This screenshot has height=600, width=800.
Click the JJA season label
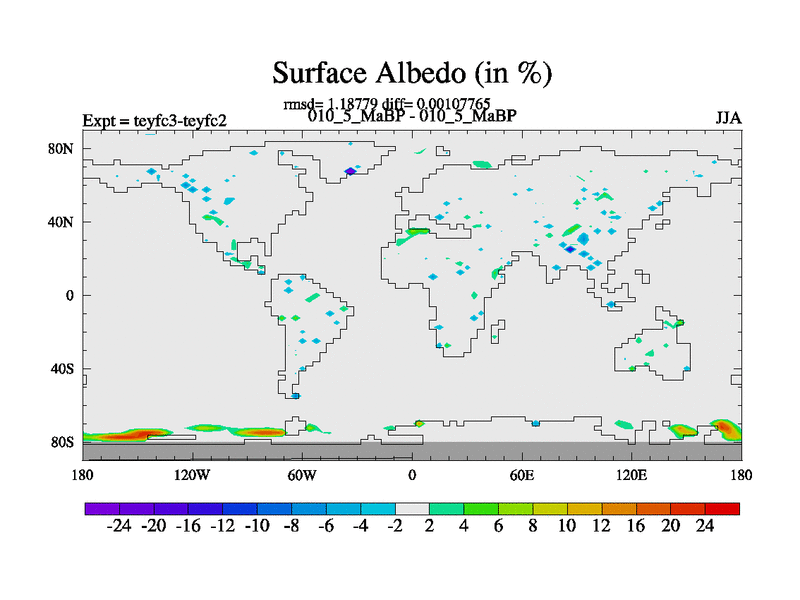tap(728, 118)
